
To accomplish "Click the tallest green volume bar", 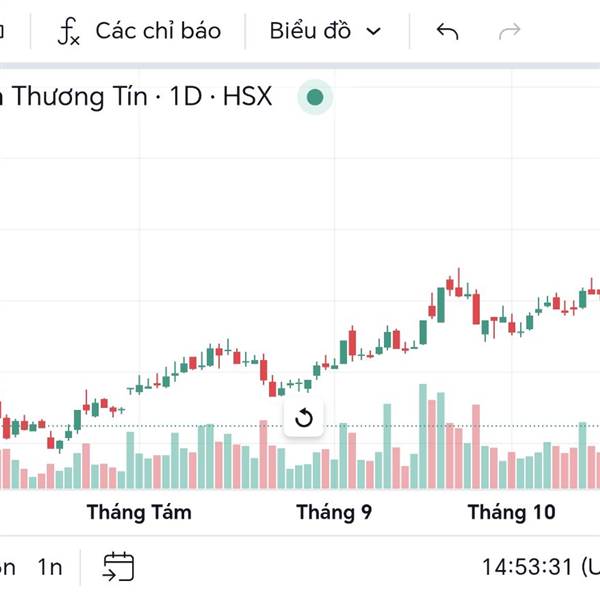I will coord(423,440).
